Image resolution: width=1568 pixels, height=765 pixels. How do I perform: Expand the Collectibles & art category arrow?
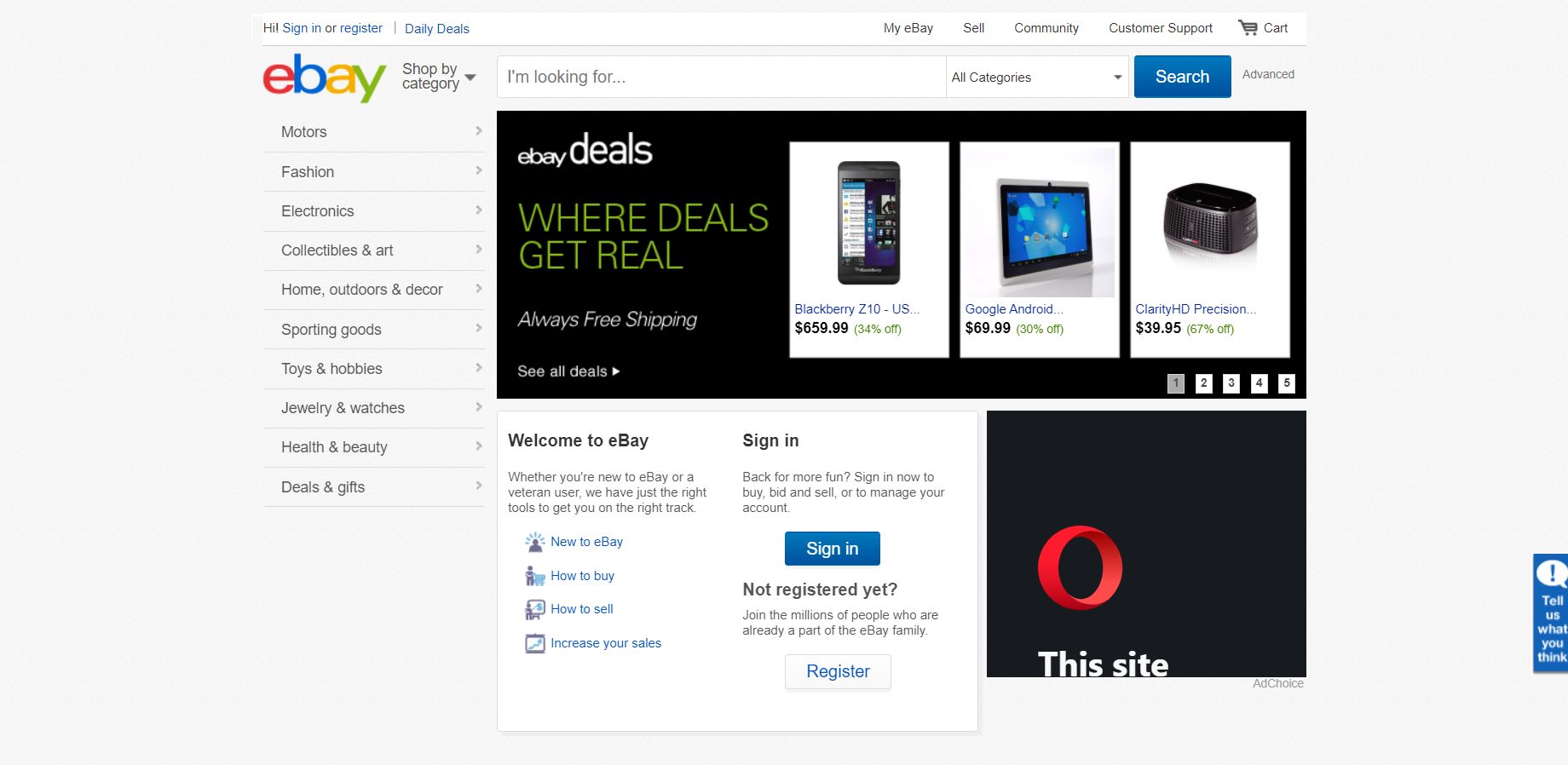point(478,249)
